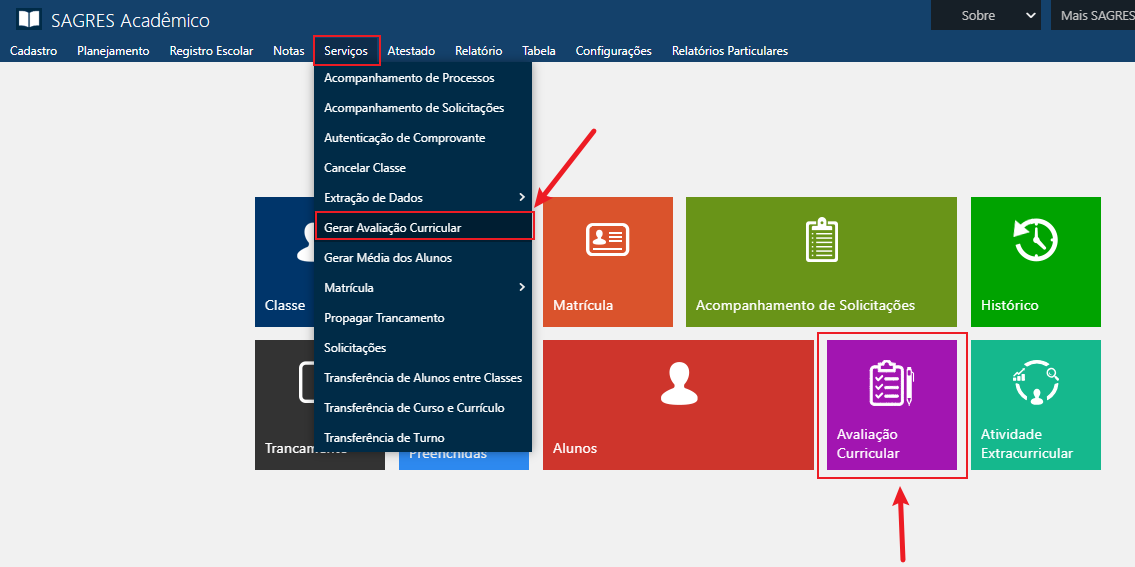Click Transferência de Turno option
Image resolution: width=1135 pixels, height=567 pixels.
[x=384, y=438]
